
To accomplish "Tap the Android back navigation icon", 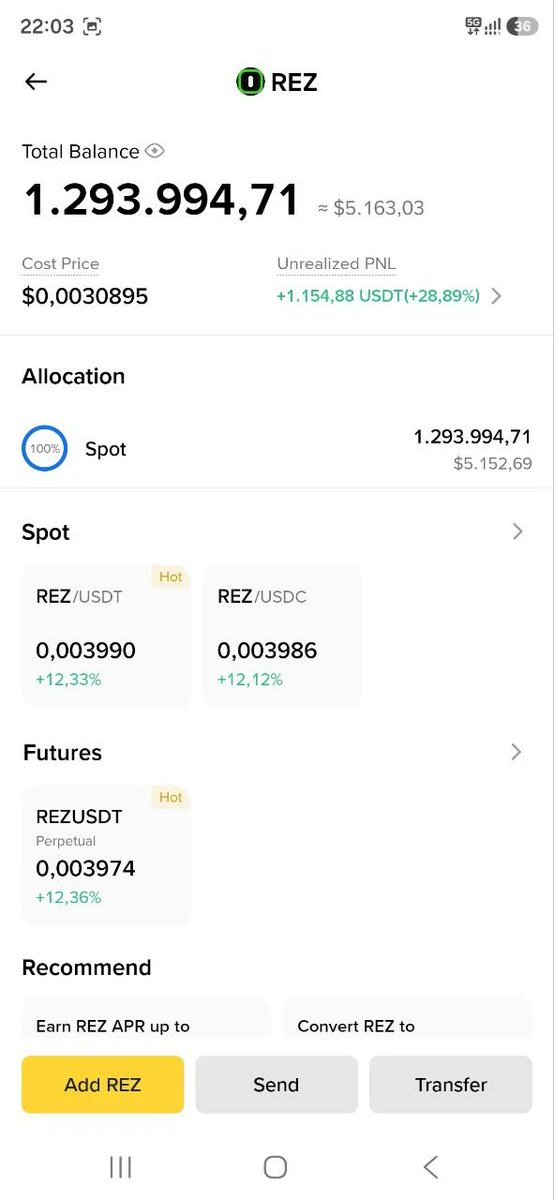I will coord(431,1166).
